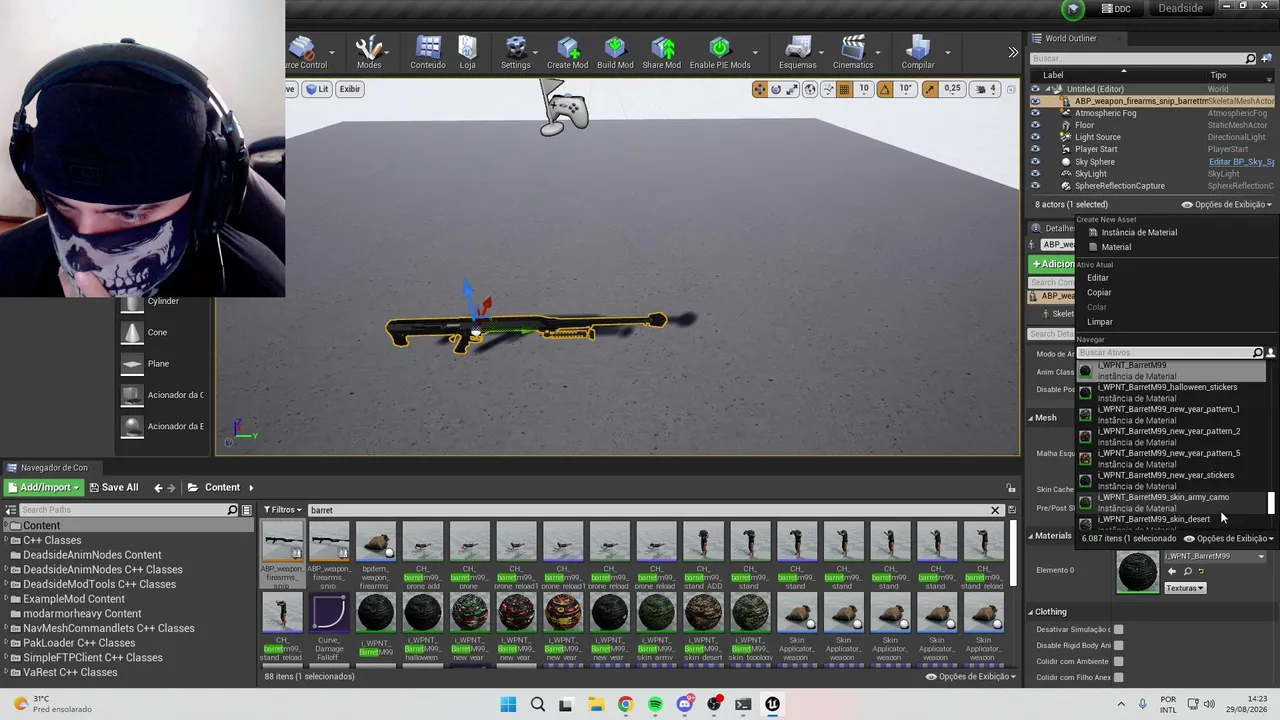This screenshot has width=1280, height=720.
Task: Open the Cinematics toolbar button
Action: pos(853,53)
